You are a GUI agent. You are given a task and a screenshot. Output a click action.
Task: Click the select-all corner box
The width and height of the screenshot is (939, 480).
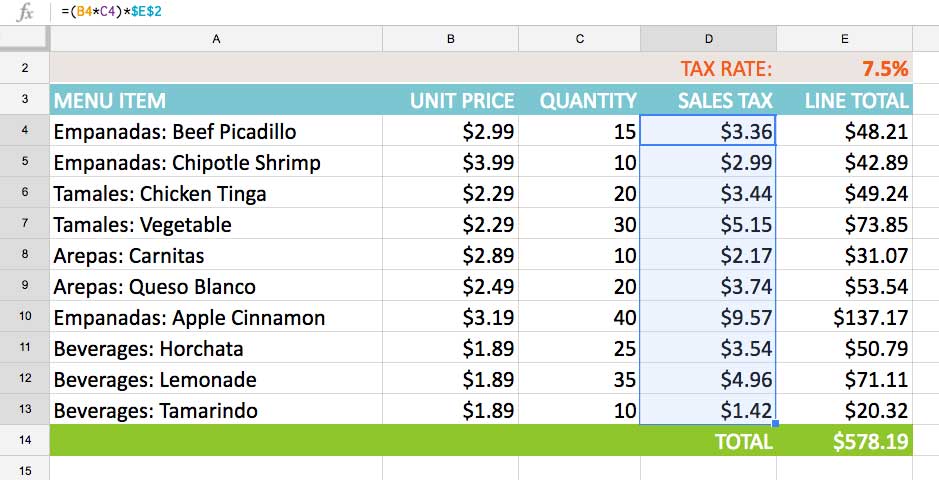[x=24, y=38]
